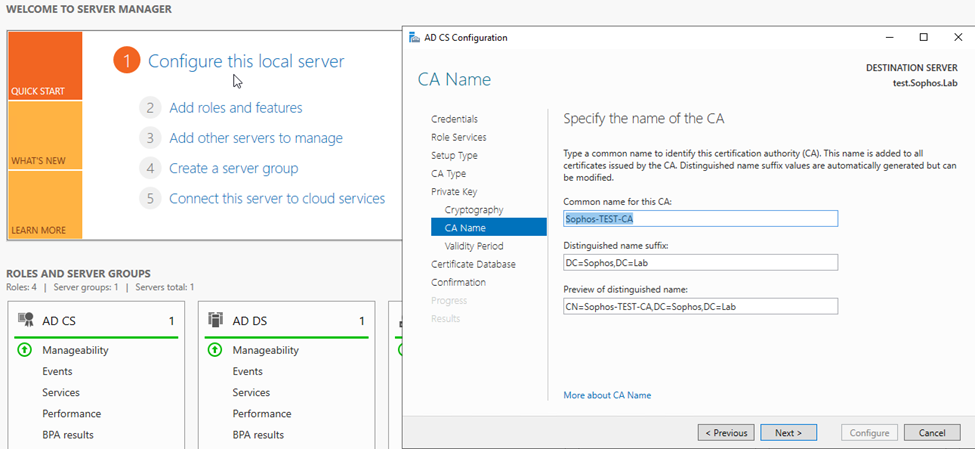Click AD CS green Manageability status icon
Viewport: 975px width, 449px height.
[x=25, y=350]
